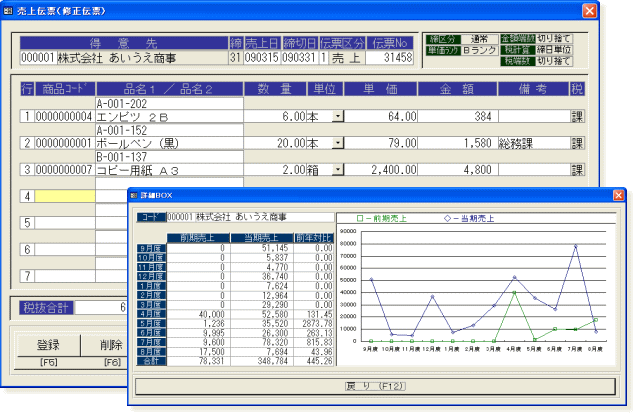Image resolution: width=634 pixels, height=413 pixels.
Task: Click the 前期売上 chart legend entry
Action: coord(382,218)
